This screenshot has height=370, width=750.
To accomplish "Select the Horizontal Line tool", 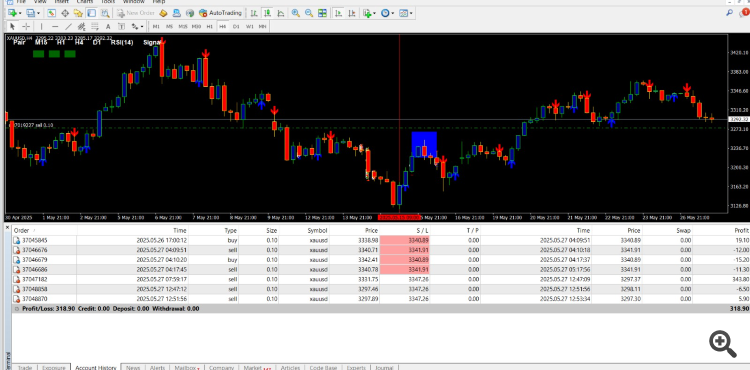I will coord(55,26).
